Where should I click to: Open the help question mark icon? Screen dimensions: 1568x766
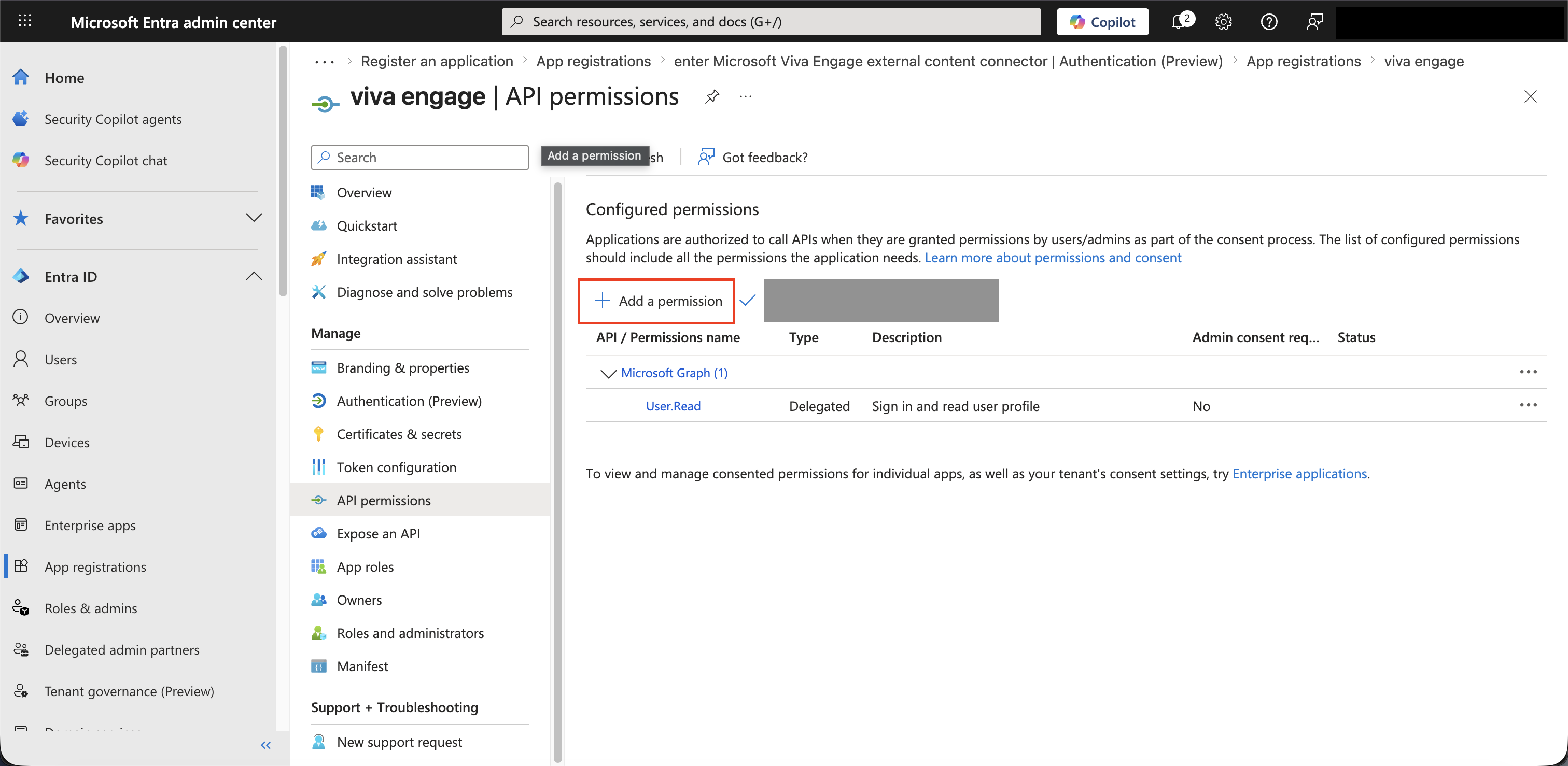(1268, 22)
